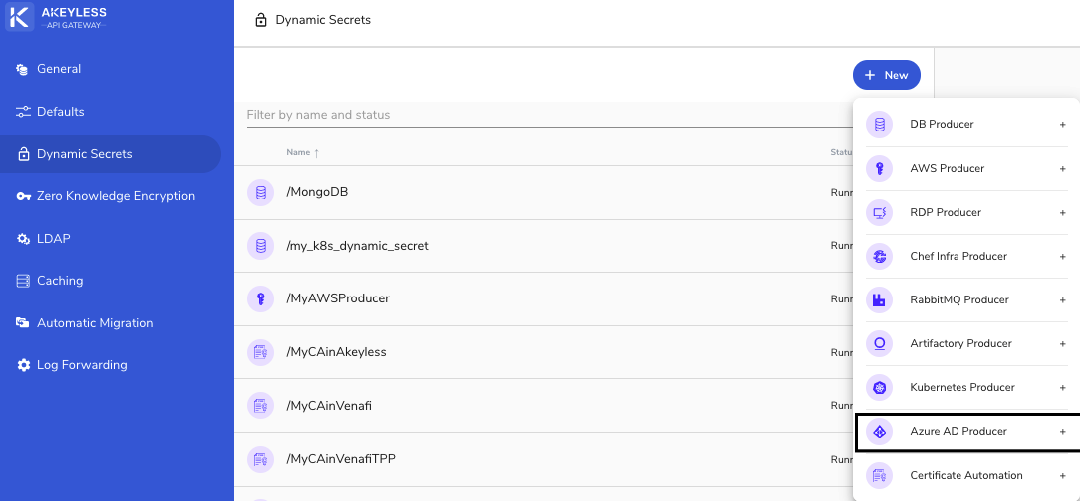Click the Kubernetes Producer helm icon
Image resolution: width=1080 pixels, height=501 pixels.
click(x=879, y=387)
